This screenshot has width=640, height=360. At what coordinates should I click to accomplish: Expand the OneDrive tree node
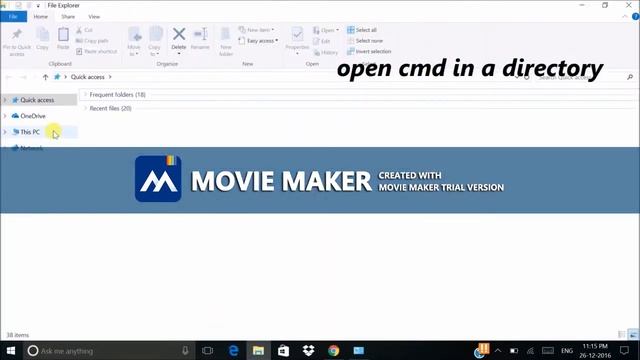pyautogui.click(x=5, y=116)
